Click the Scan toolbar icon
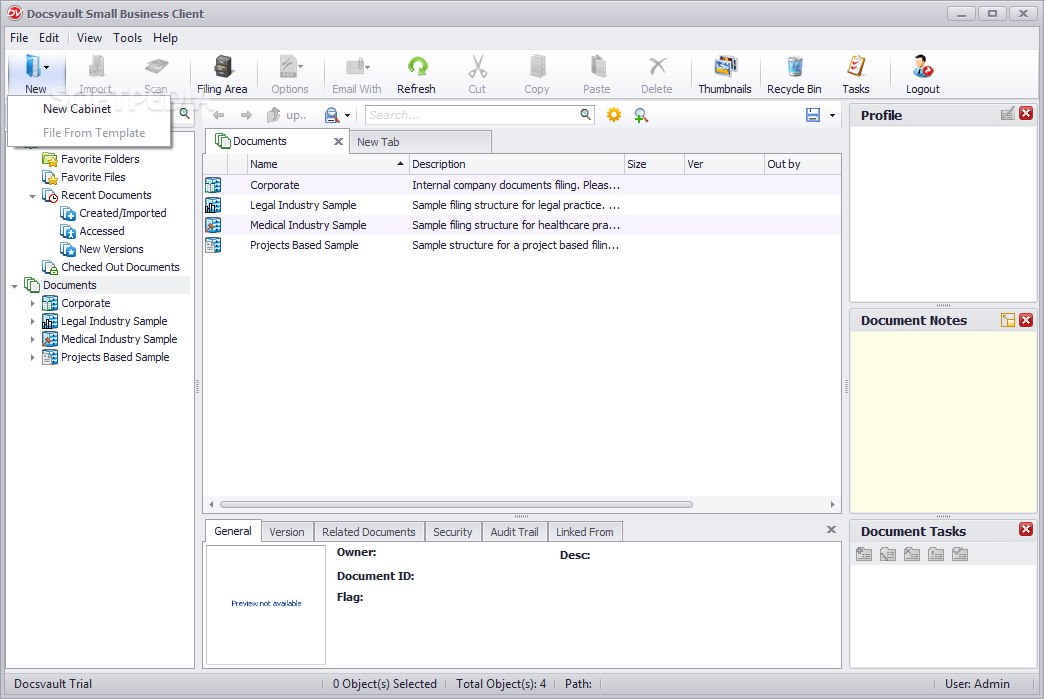Viewport: 1044px width, 699px height. (156, 67)
